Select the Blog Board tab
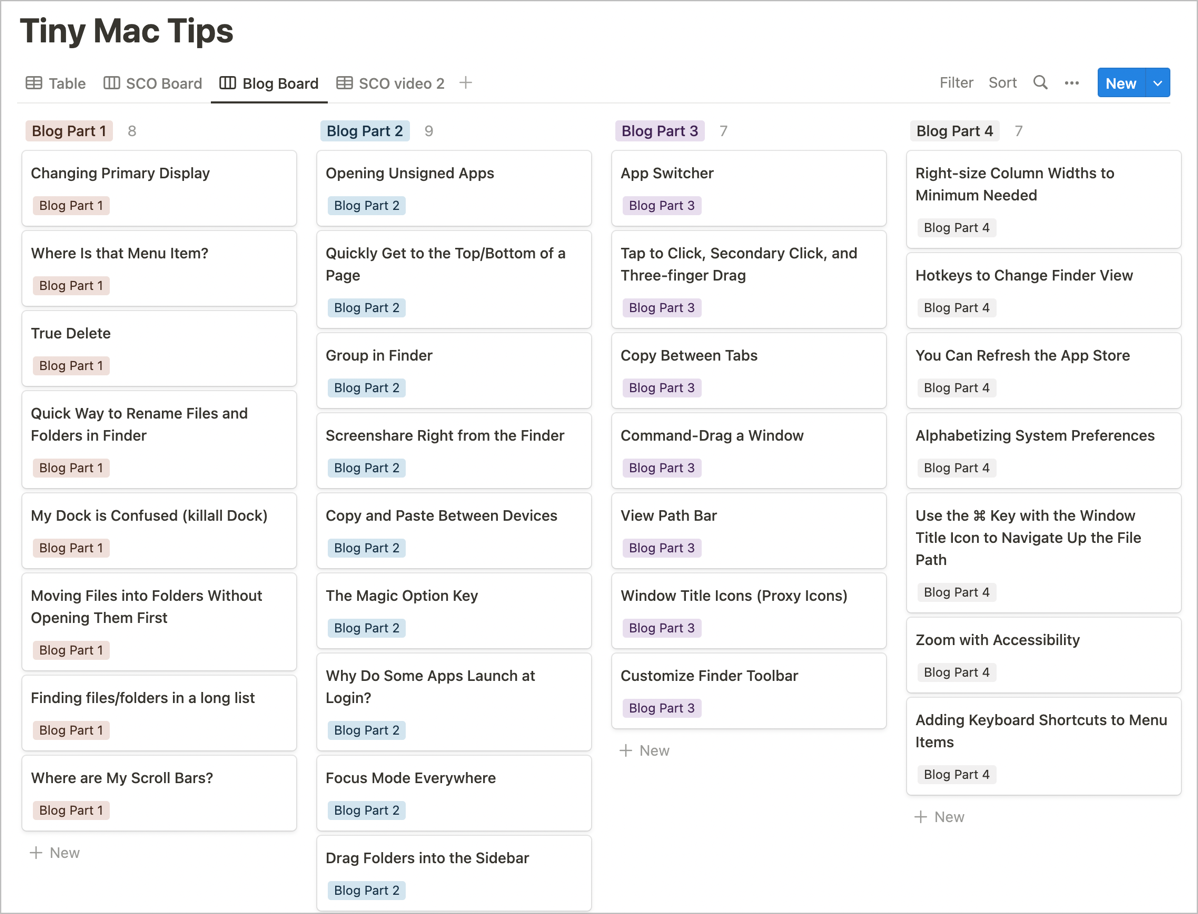The height and width of the screenshot is (914, 1198). tap(269, 83)
